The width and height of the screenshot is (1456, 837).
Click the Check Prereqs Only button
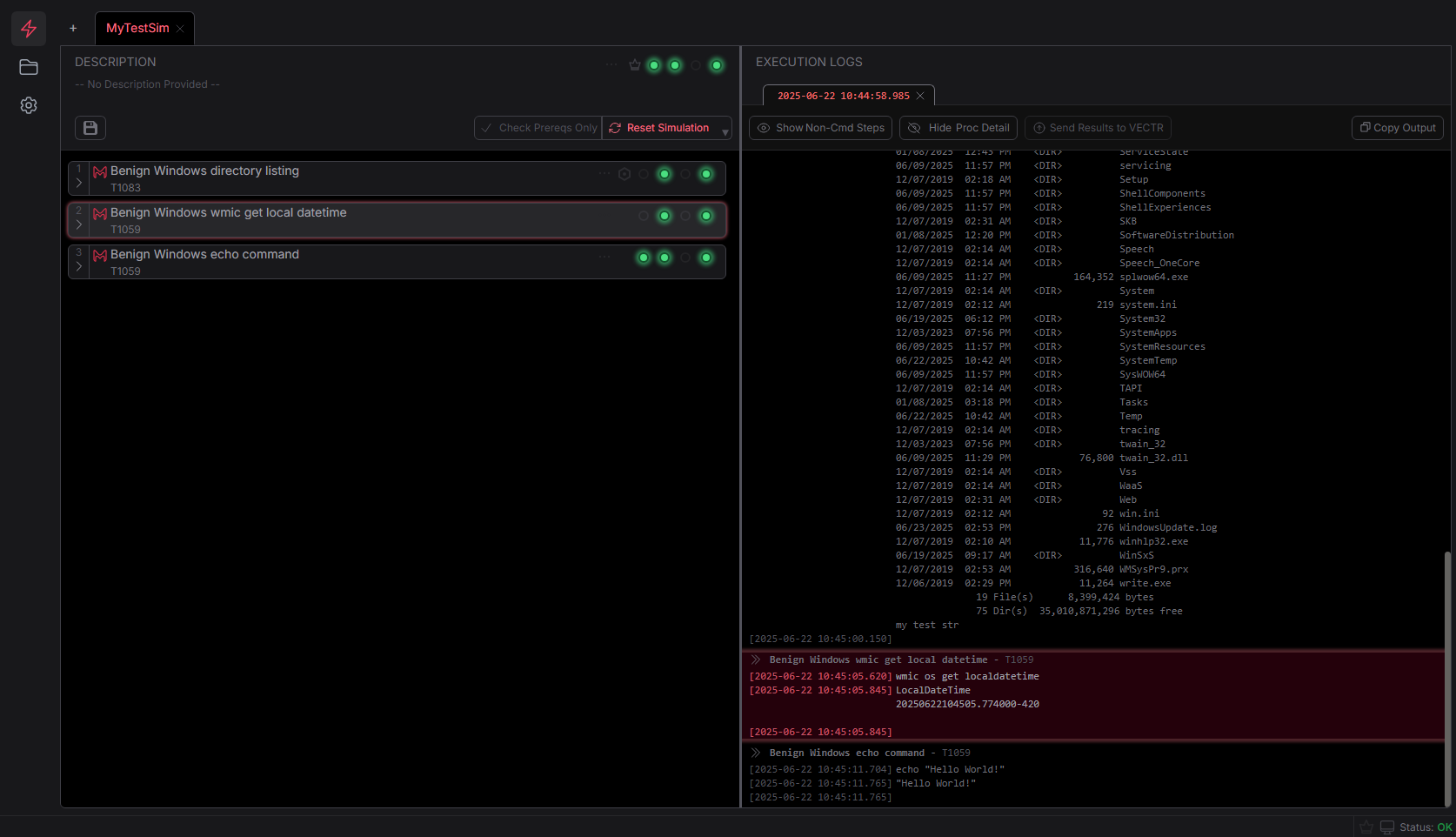pos(538,128)
